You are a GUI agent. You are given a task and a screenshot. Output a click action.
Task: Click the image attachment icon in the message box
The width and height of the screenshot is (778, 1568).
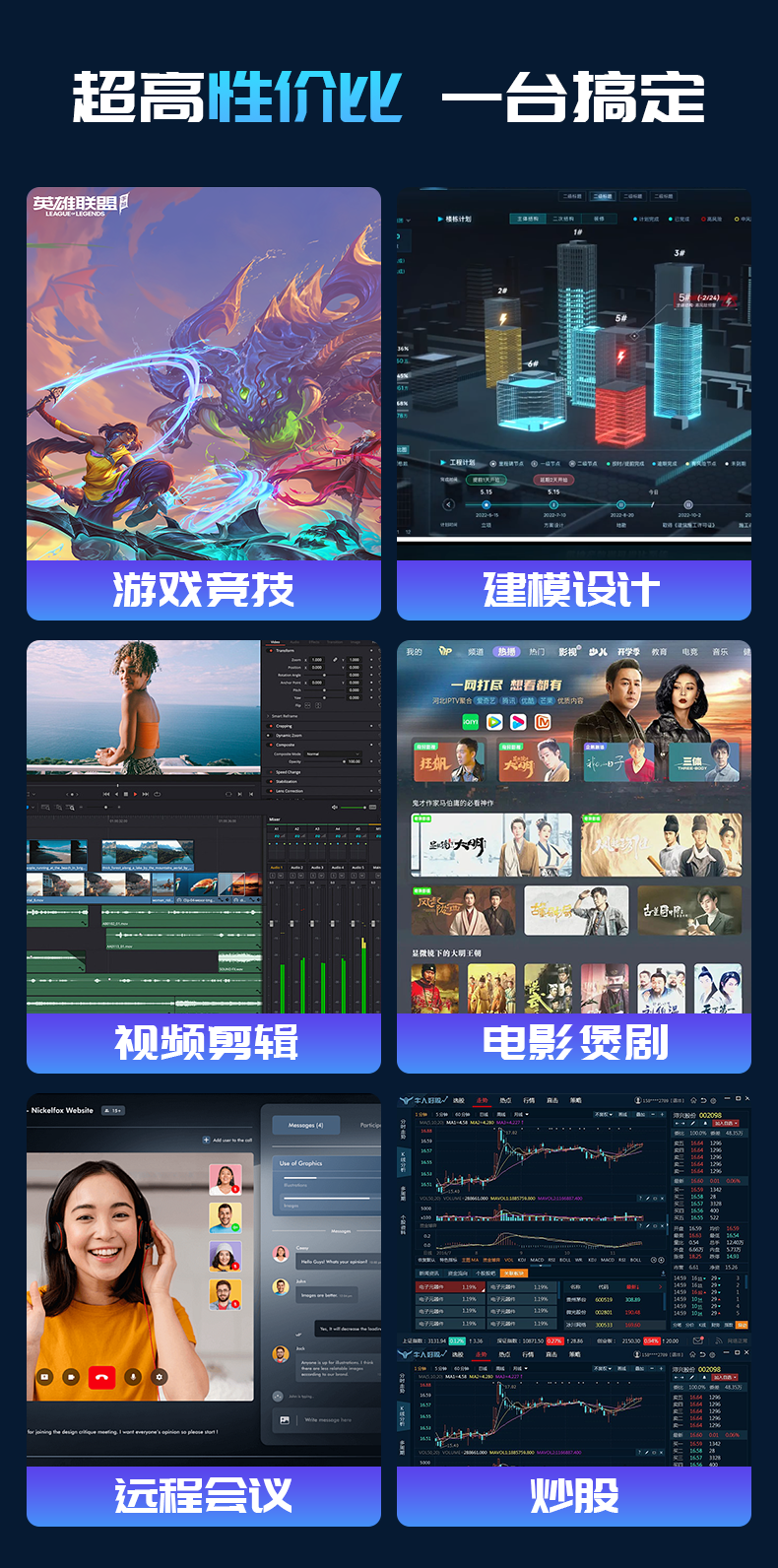click(285, 1420)
